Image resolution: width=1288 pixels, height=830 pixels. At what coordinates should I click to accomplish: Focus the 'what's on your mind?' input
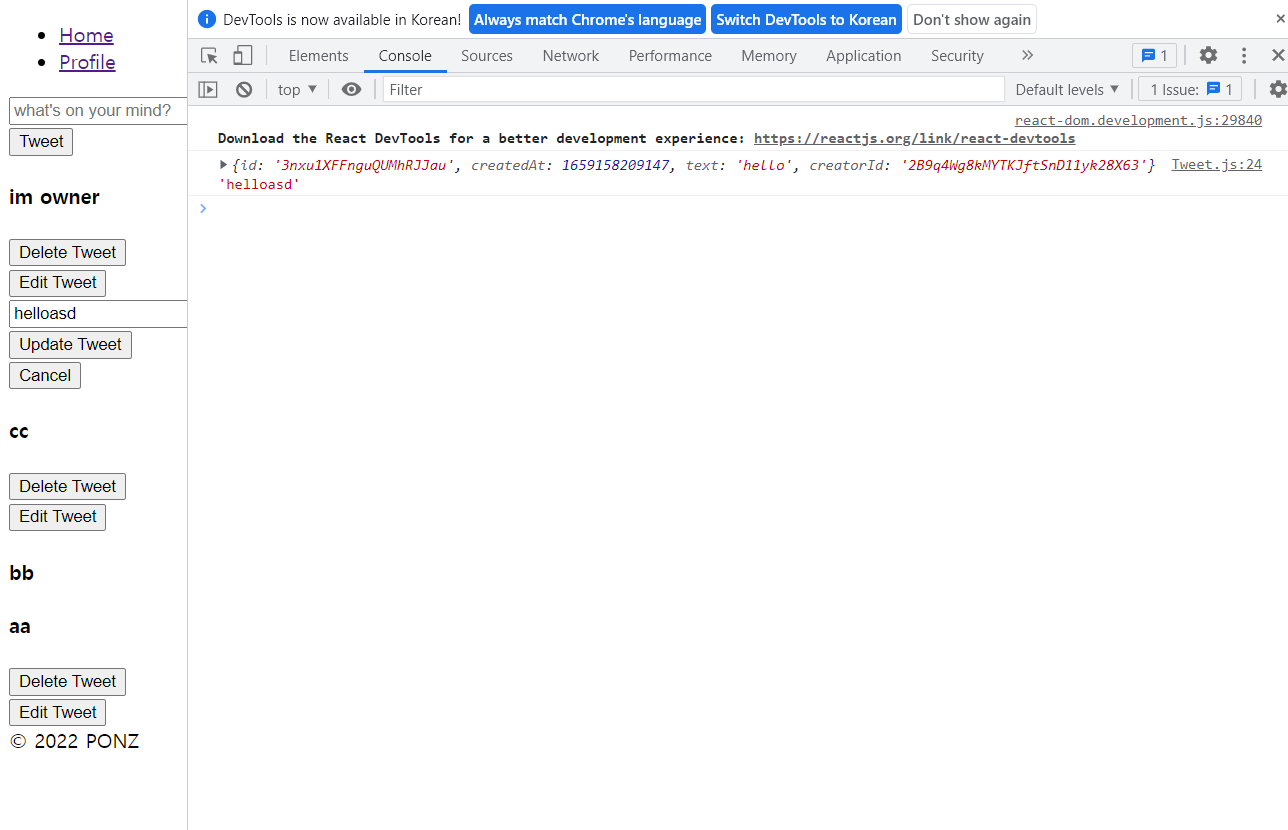point(98,110)
